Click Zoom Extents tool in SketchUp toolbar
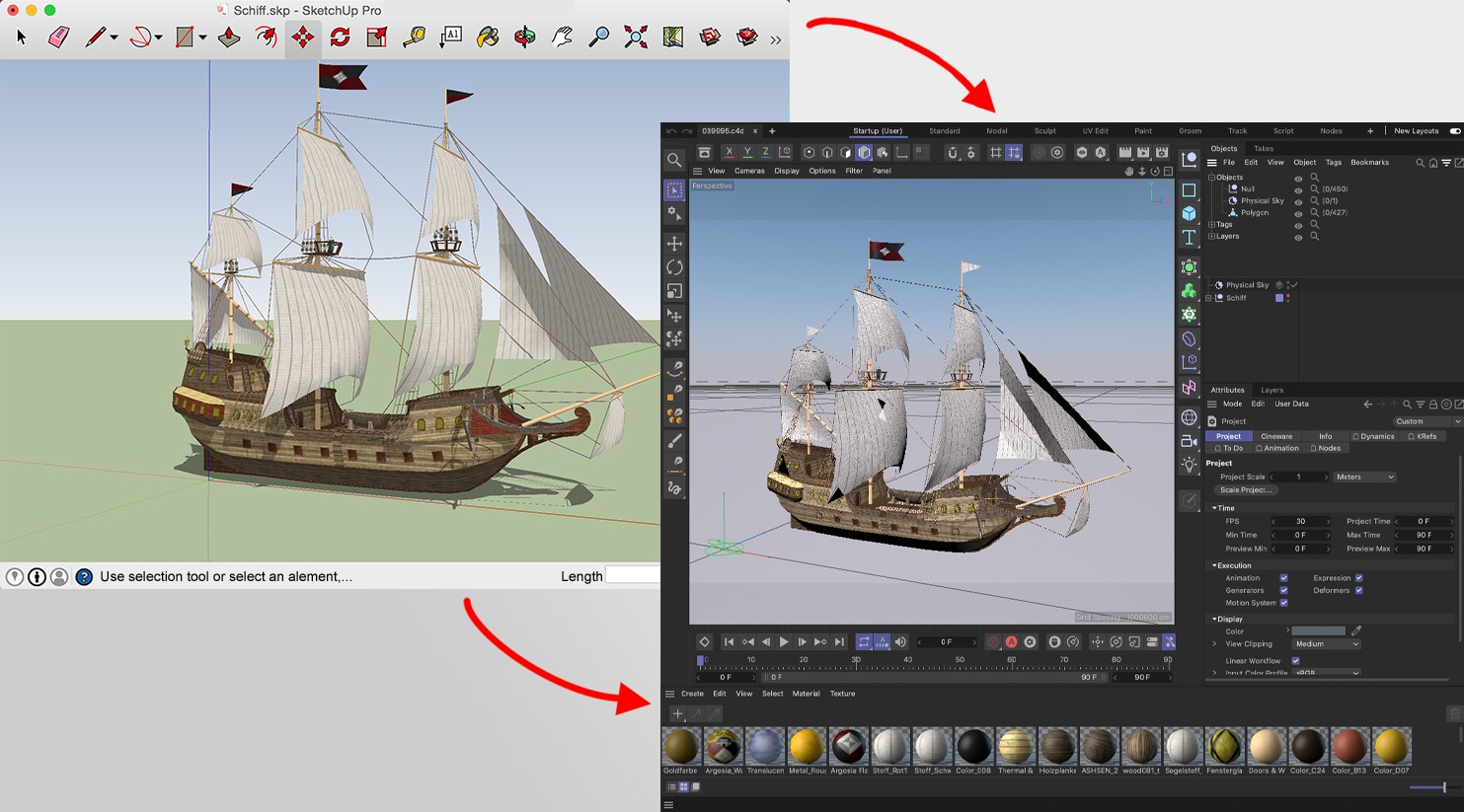 point(636,37)
